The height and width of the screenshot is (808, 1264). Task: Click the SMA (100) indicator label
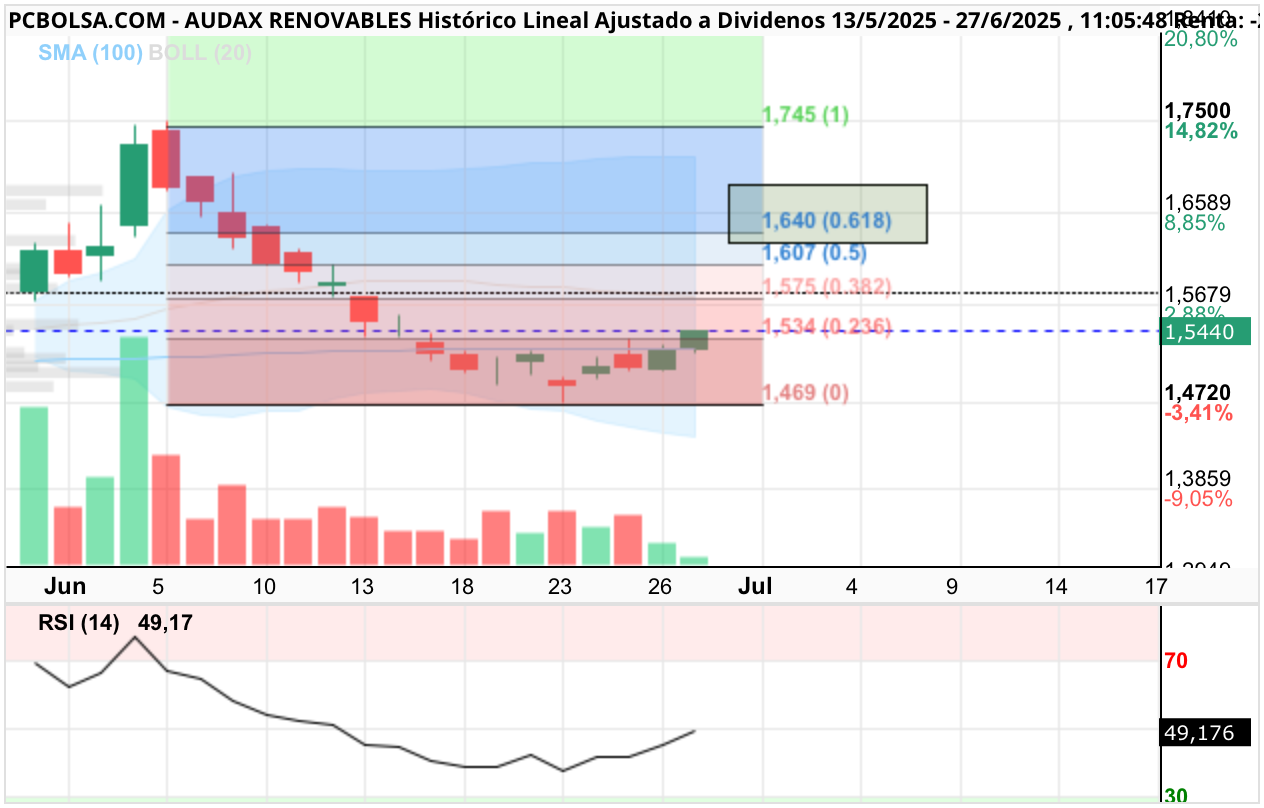92,54
